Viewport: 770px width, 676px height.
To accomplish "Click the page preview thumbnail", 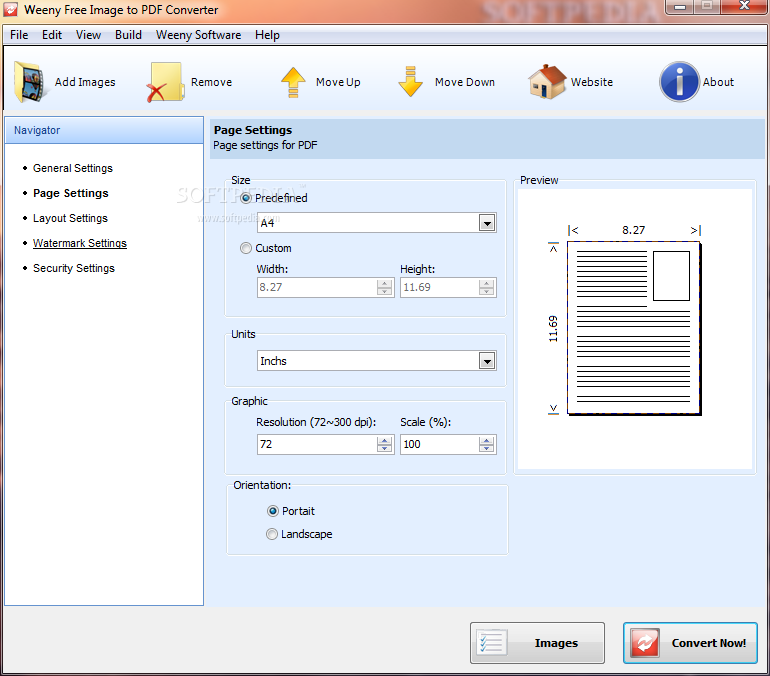I will point(634,328).
